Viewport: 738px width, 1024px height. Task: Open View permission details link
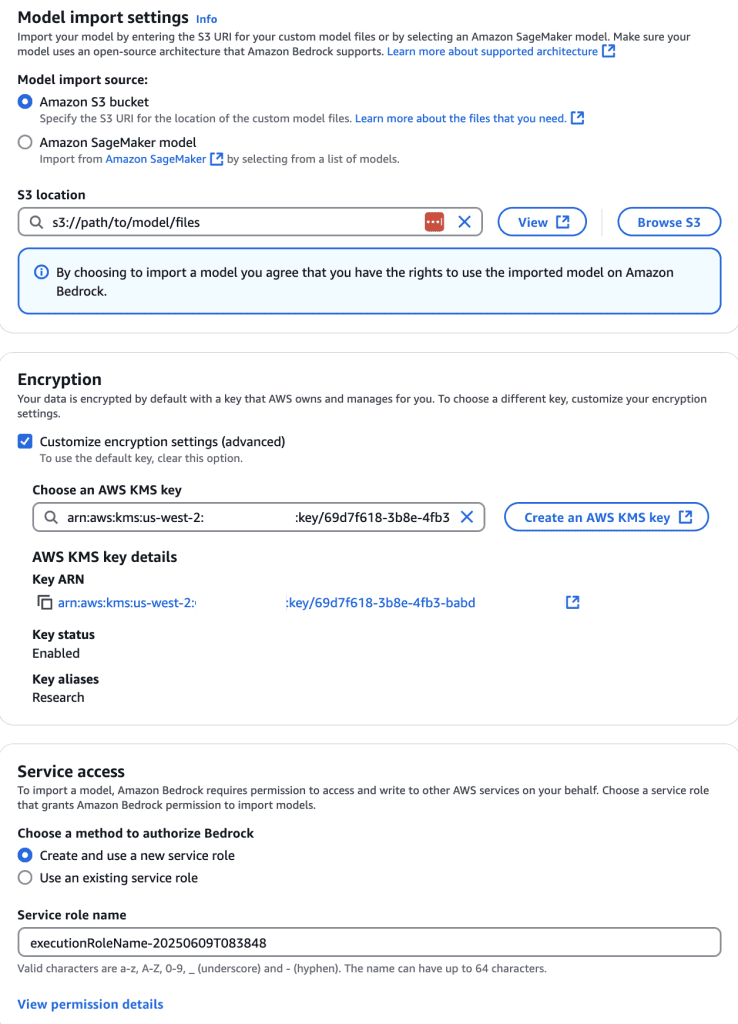90,1004
